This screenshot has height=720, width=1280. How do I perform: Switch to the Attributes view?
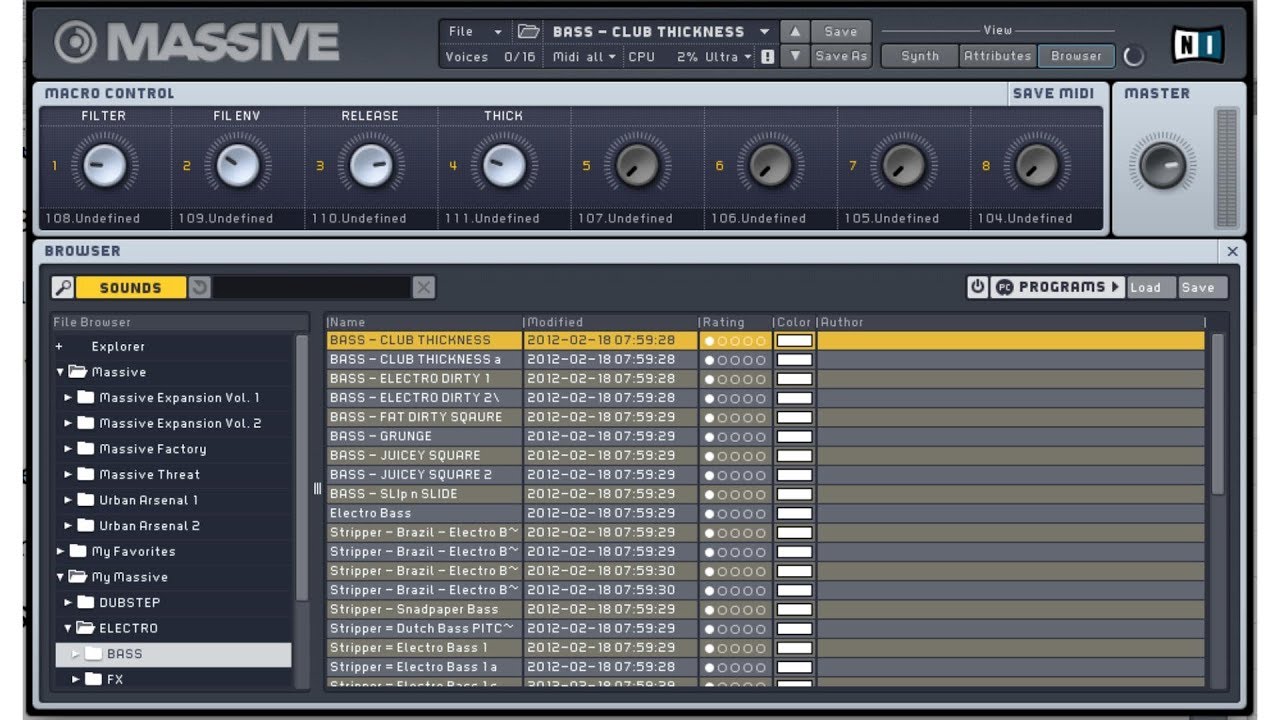coord(998,57)
